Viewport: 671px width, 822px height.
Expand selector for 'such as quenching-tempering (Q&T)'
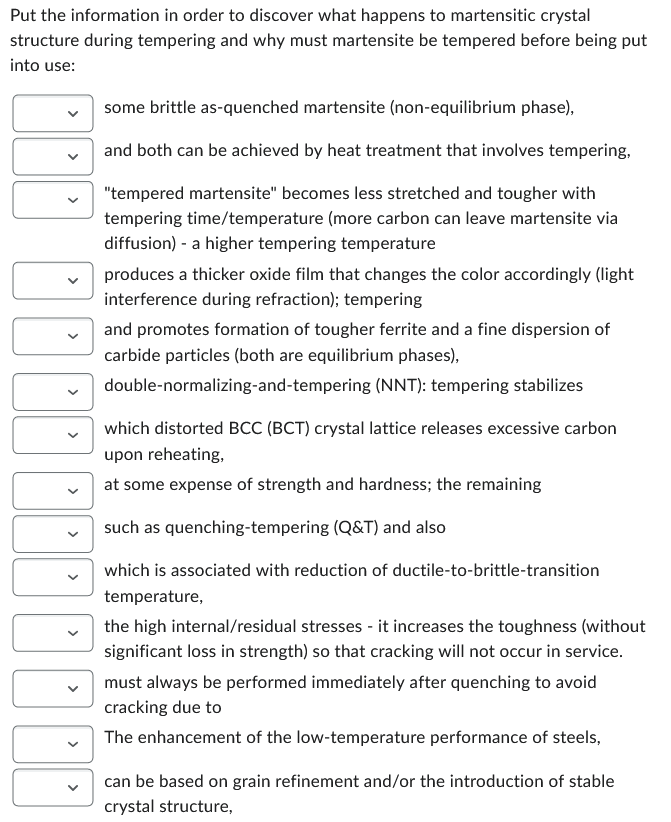(52, 534)
